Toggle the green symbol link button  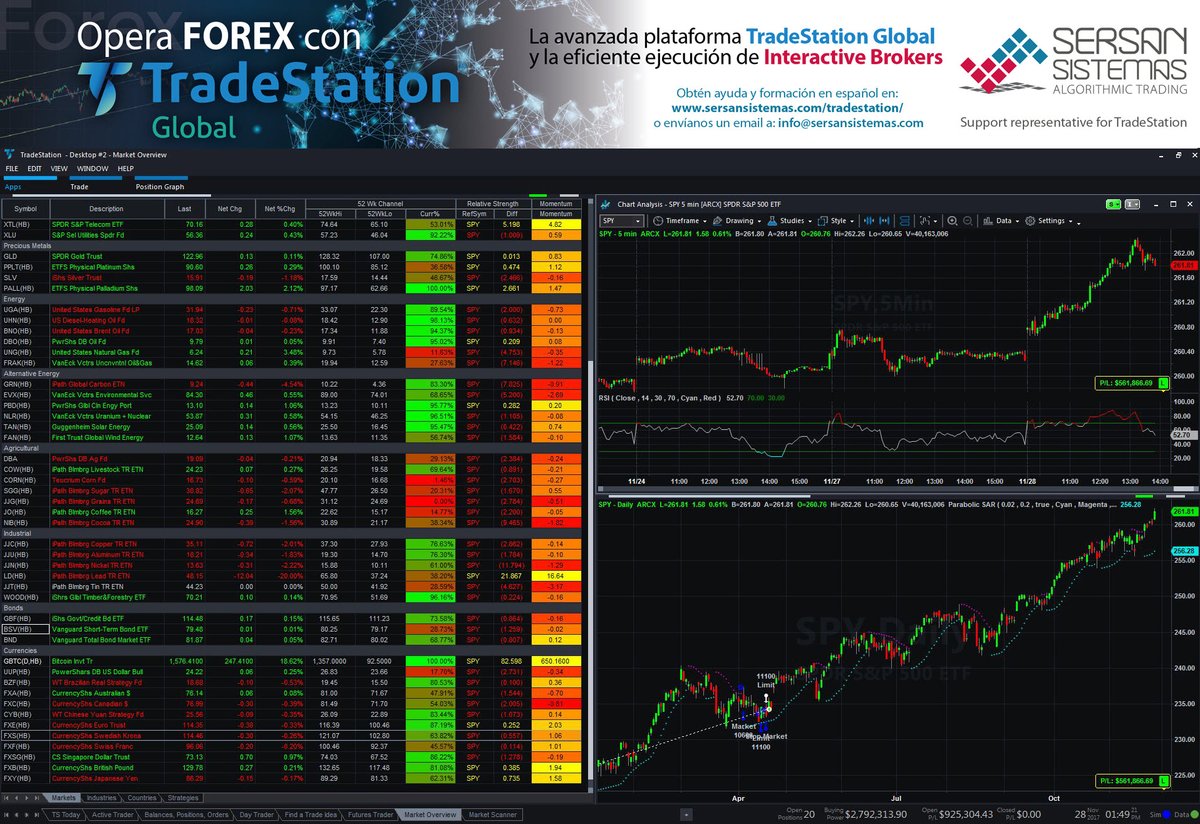pyautogui.click(x=1112, y=204)
